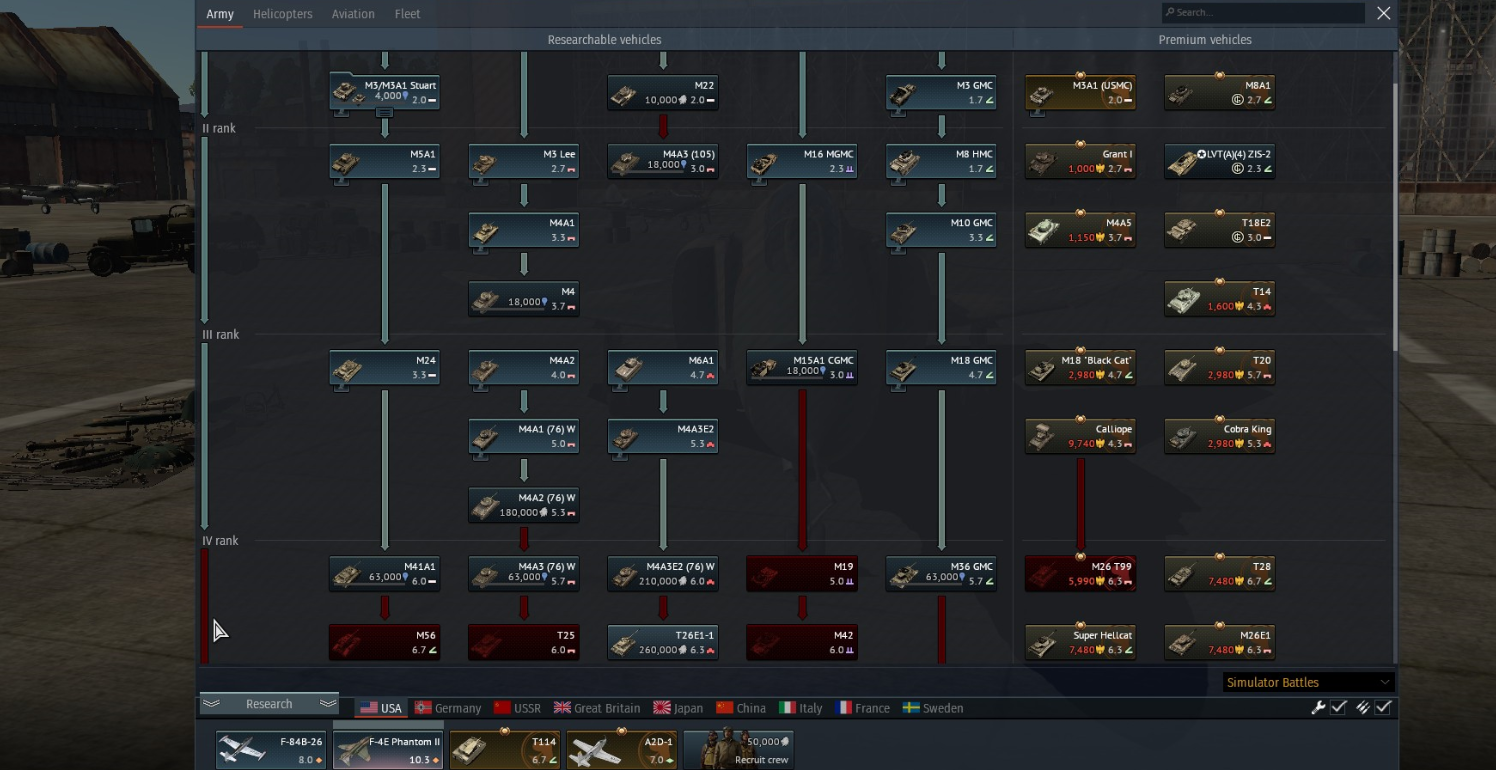The width and height of the screenshot is (1496, 770).
Task: Click the vehicle search field
Action: (x=1263, y=13)
